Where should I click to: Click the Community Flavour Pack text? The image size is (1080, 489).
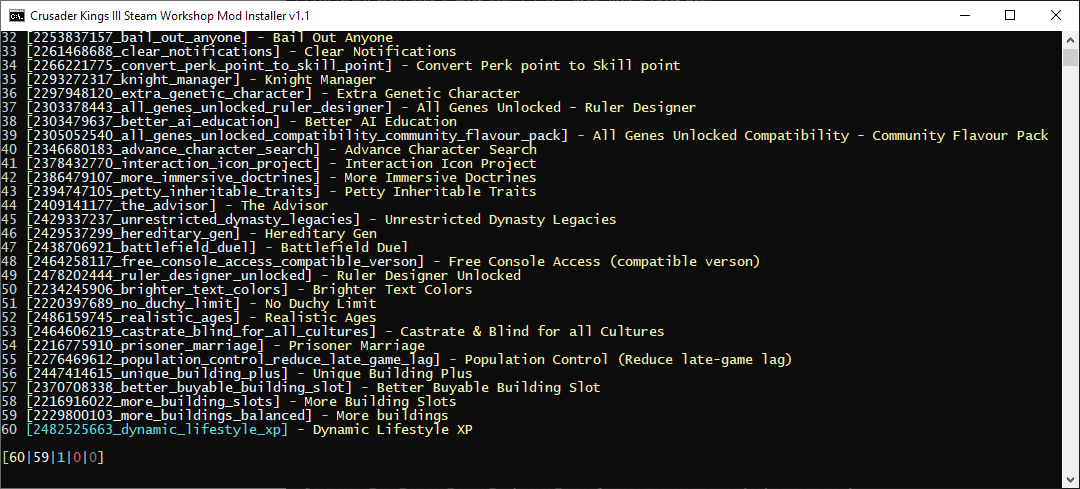point(960,136)
